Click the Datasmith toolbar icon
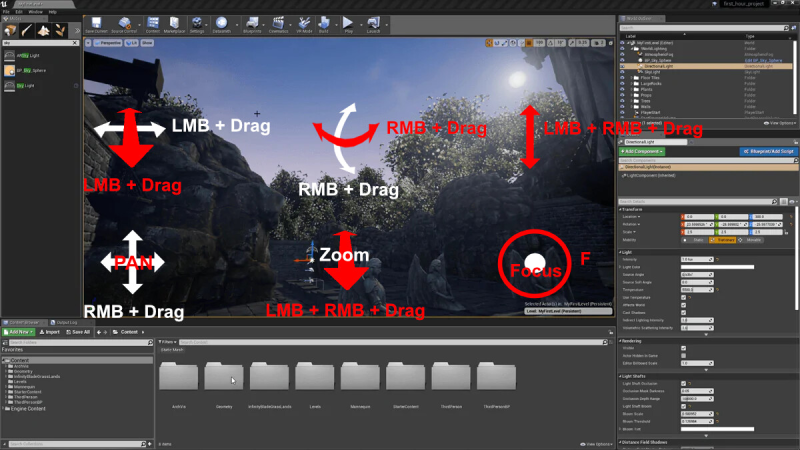 click(x=221, y=24)
